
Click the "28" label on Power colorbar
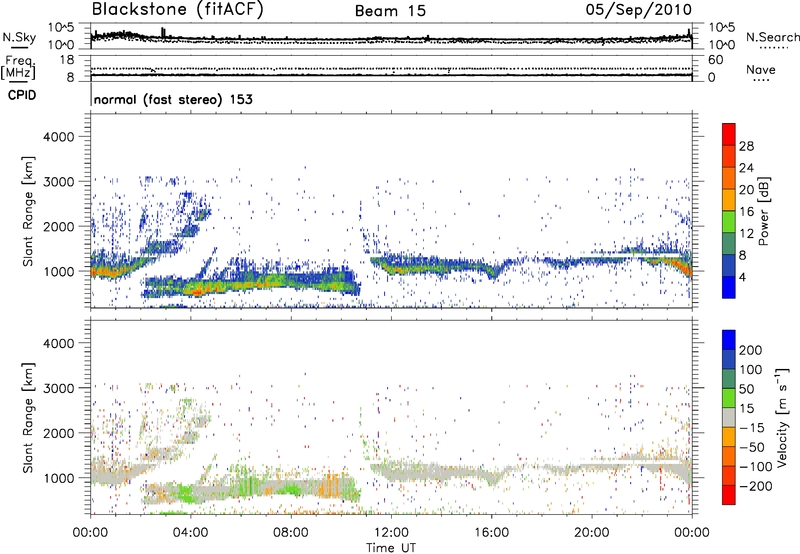click(x=746, y=146)
